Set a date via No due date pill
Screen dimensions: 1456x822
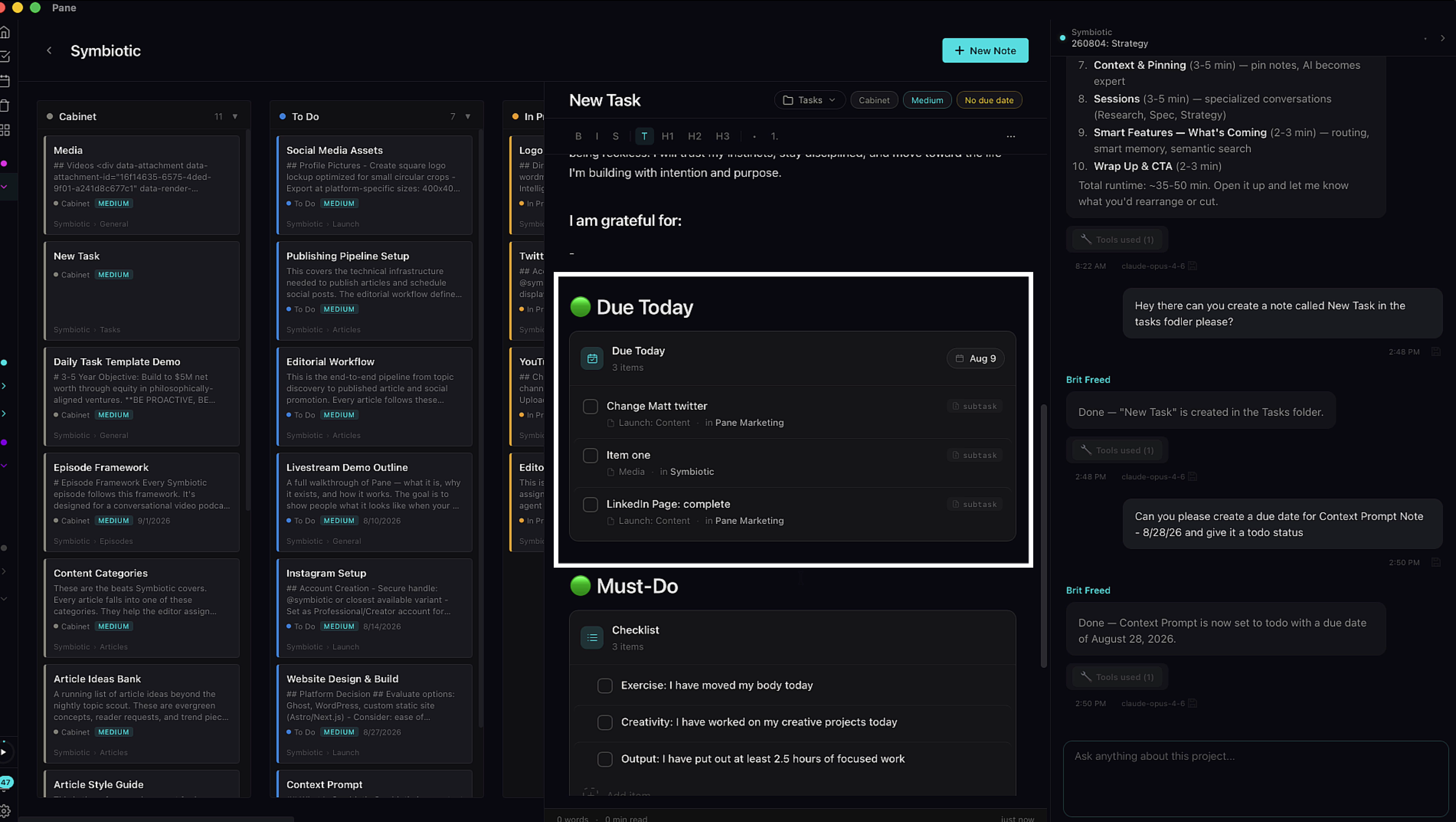pyautogui.click(x=988, y=100)
